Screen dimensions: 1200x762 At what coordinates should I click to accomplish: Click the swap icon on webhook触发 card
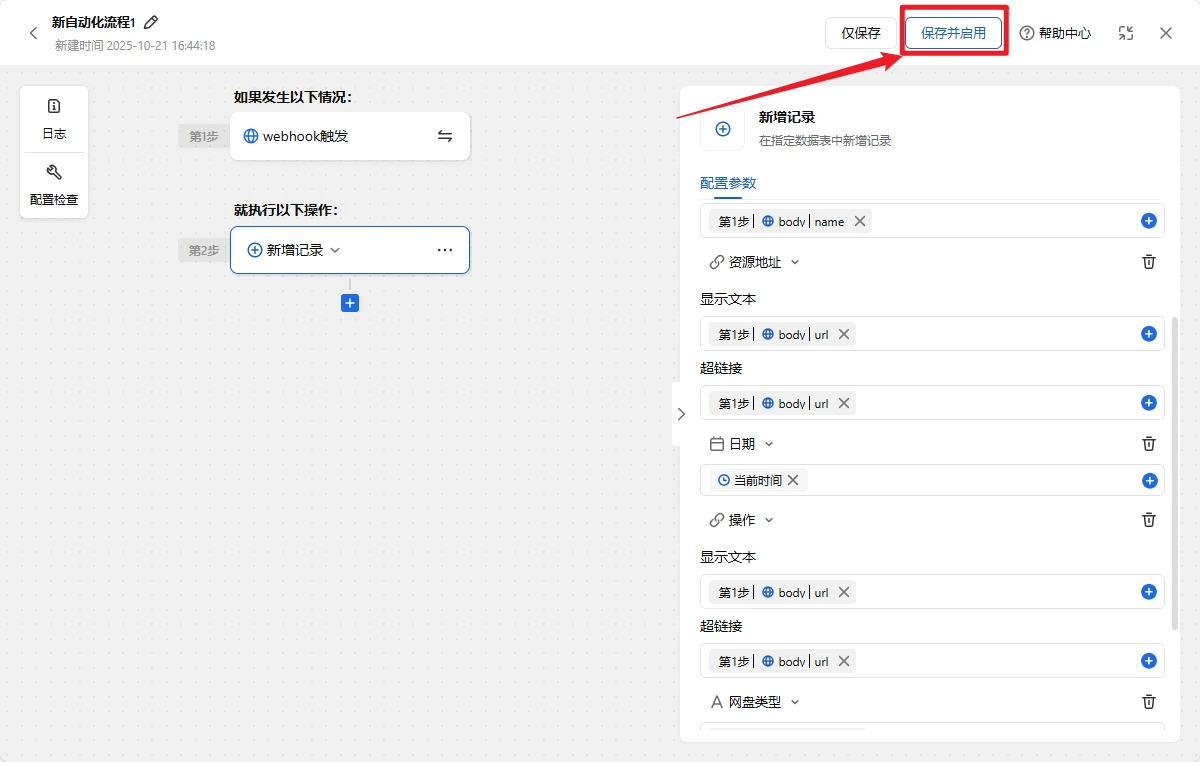445,136
